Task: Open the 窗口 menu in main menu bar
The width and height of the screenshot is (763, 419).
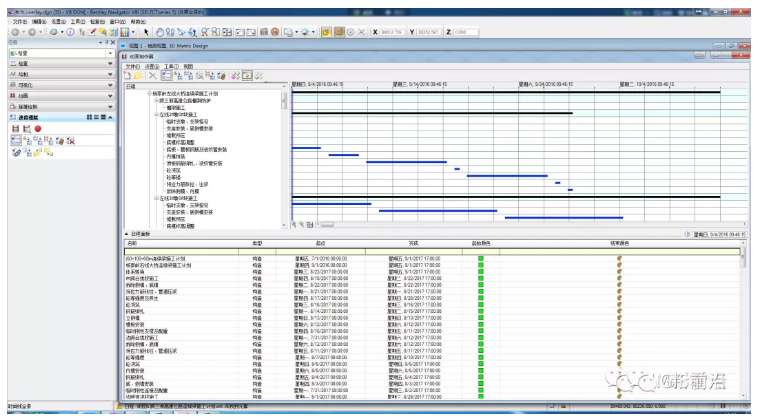Action: click(x=118, y=21)
